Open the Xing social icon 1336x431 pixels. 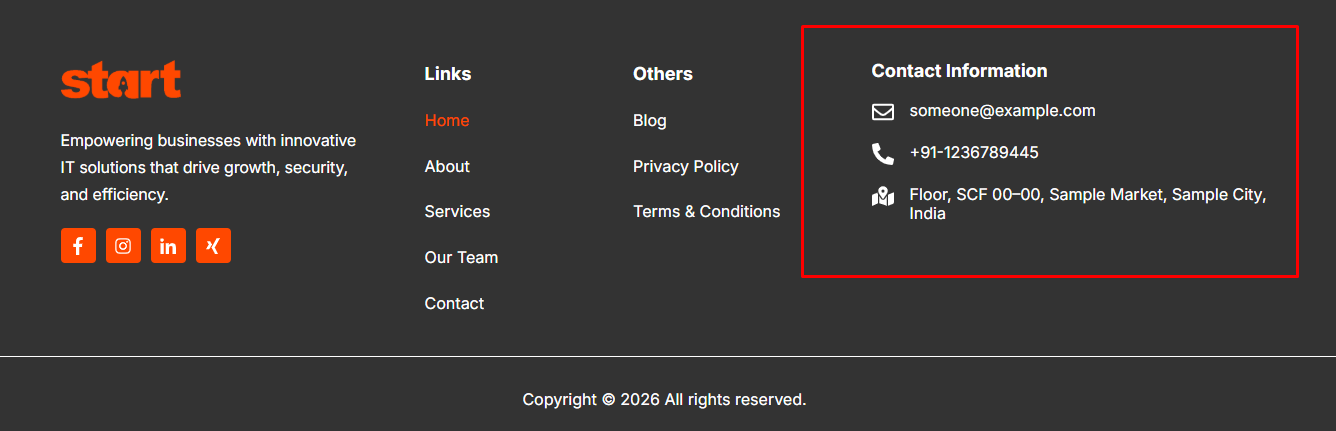[x=213, y=246]
